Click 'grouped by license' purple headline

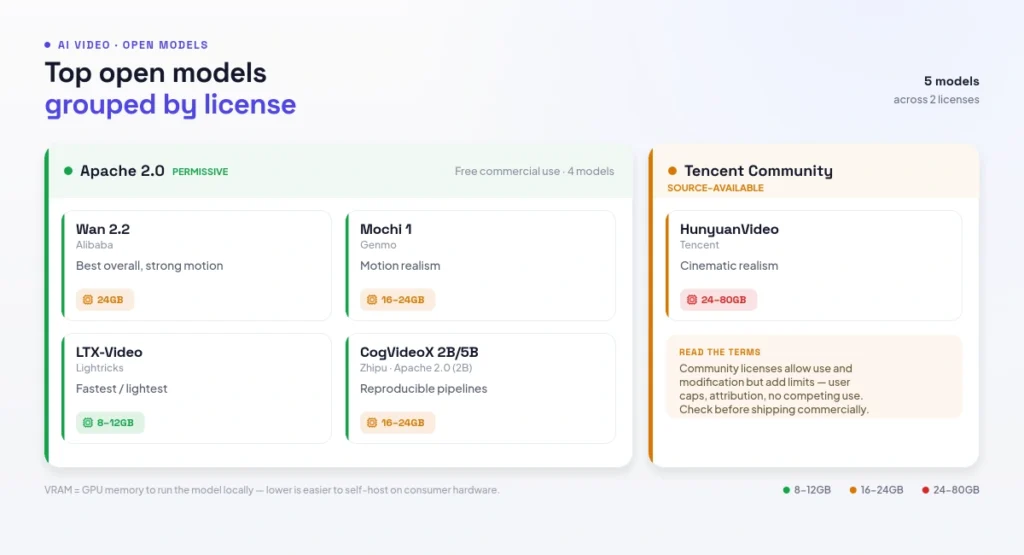coord(170,104)
